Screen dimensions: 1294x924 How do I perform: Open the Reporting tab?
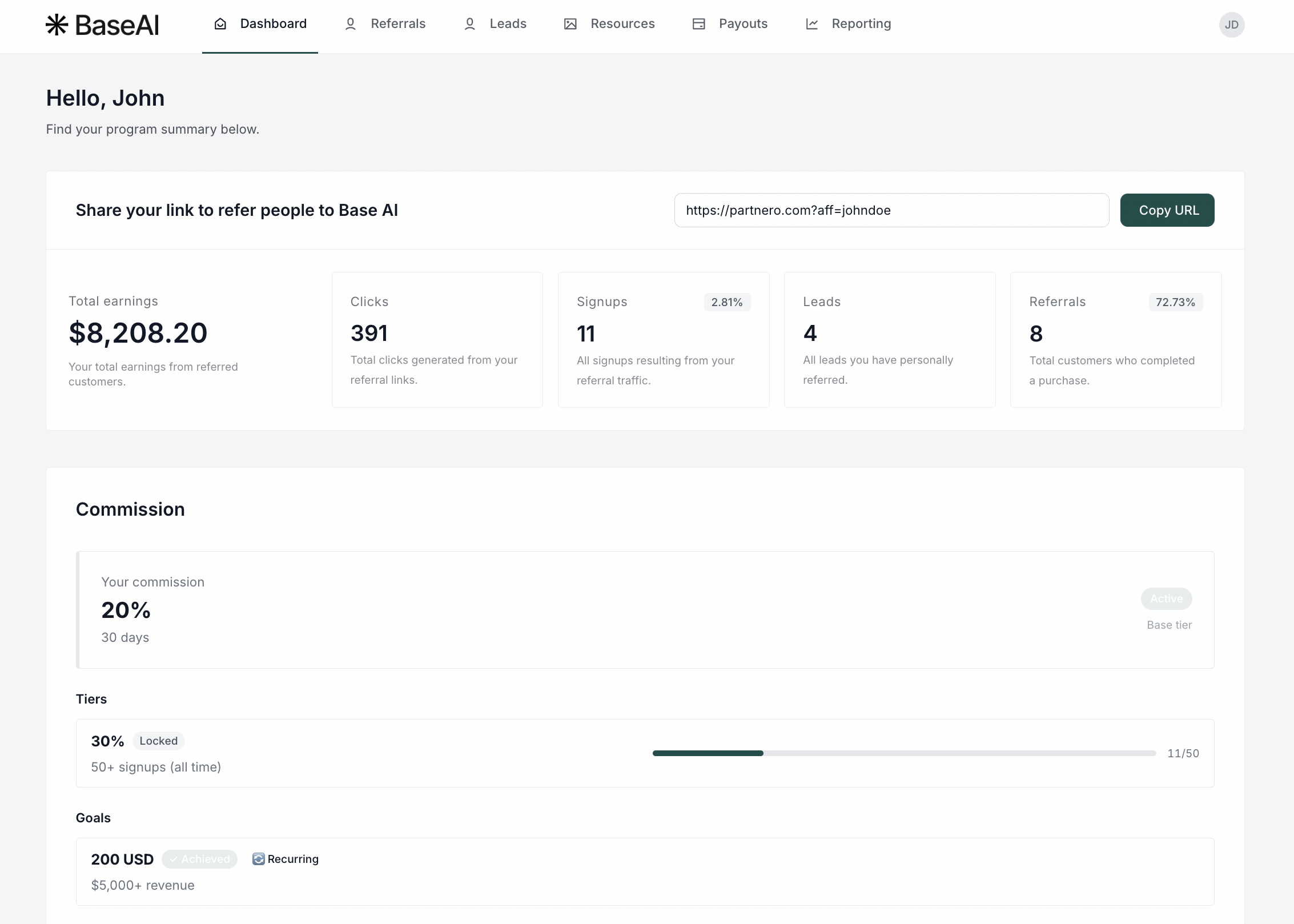(861, 24)
